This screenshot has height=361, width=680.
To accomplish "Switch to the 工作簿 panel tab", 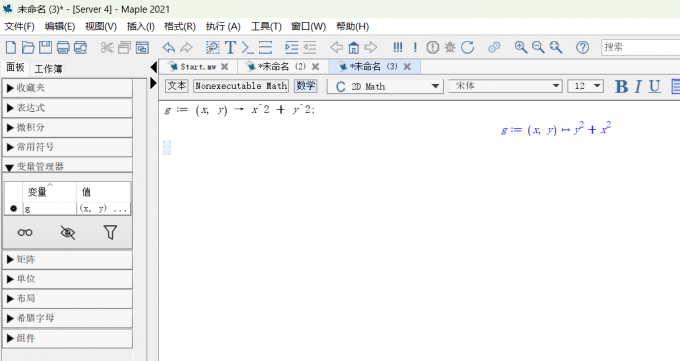I will tap(48, 69).
